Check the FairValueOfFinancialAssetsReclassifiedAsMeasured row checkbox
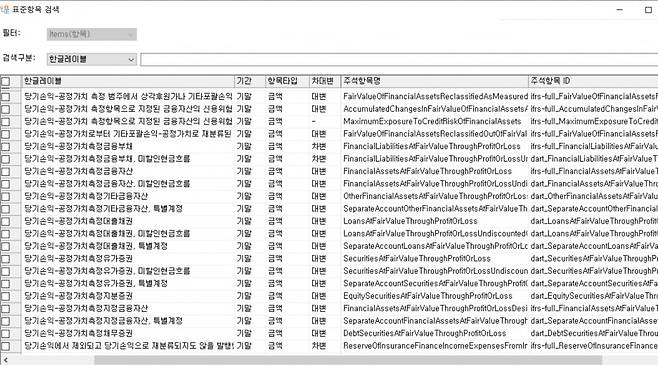Image resolution: width=658 pixels, height=365 pixels. 5,97
